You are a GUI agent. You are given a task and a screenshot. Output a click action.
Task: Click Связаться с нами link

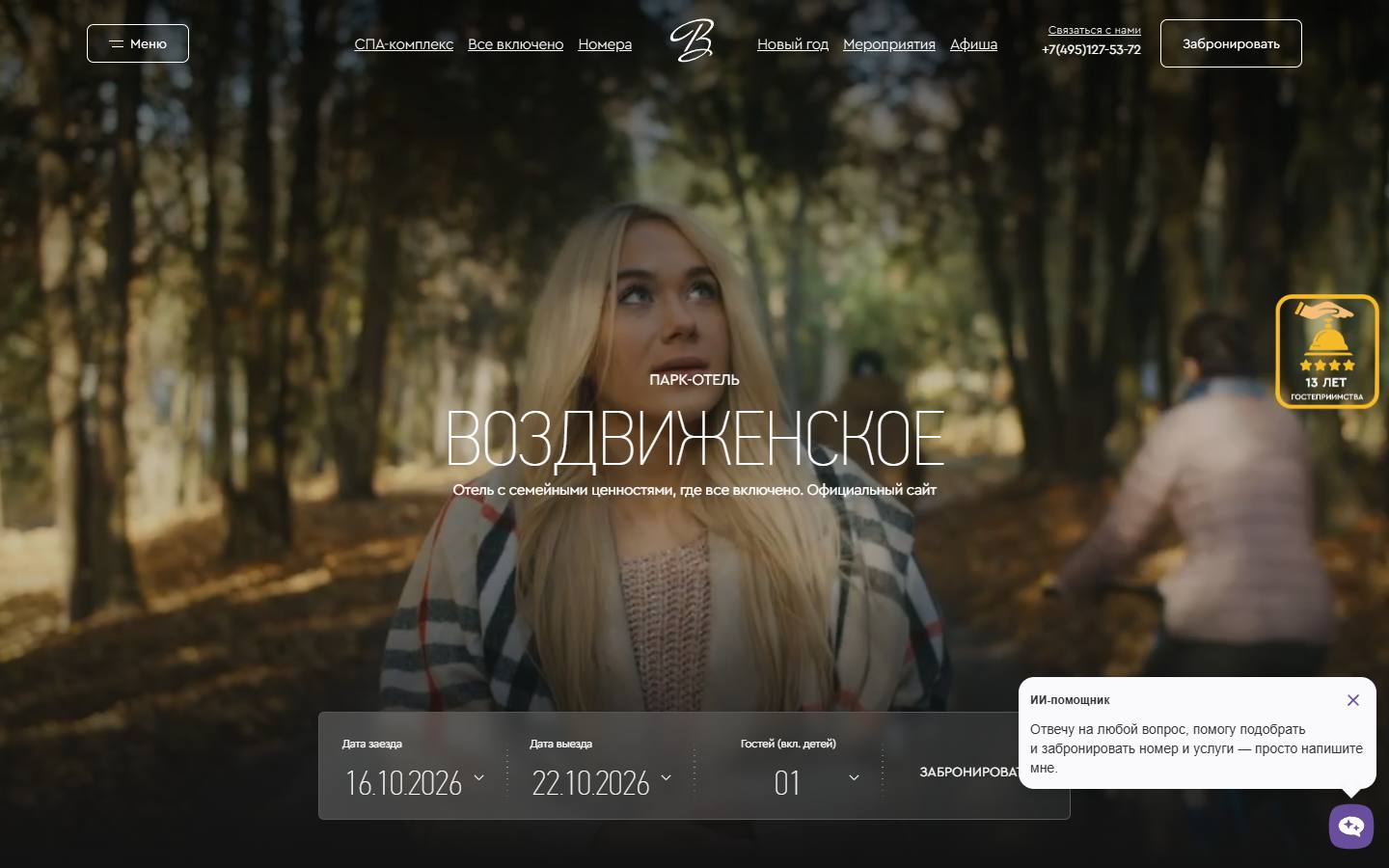(1094, 30)
